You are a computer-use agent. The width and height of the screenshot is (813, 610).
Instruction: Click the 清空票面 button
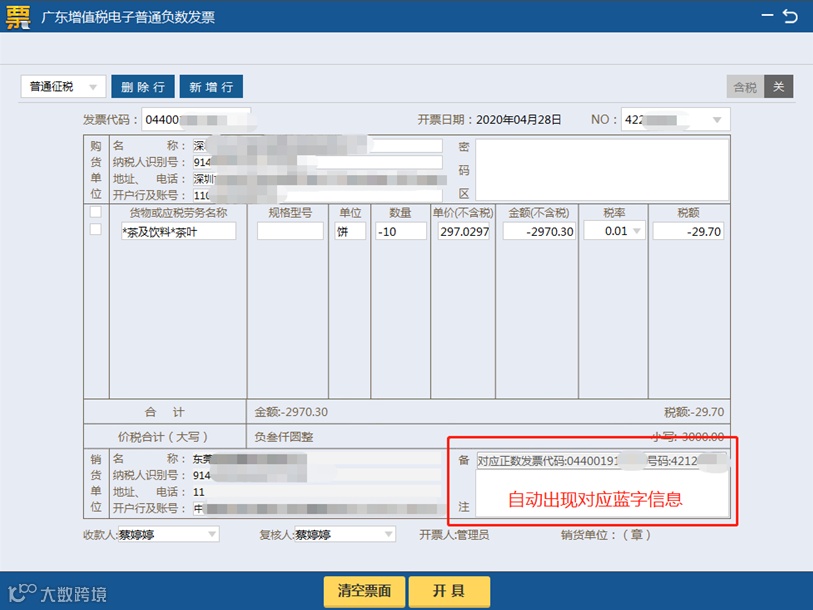(364, 591)
